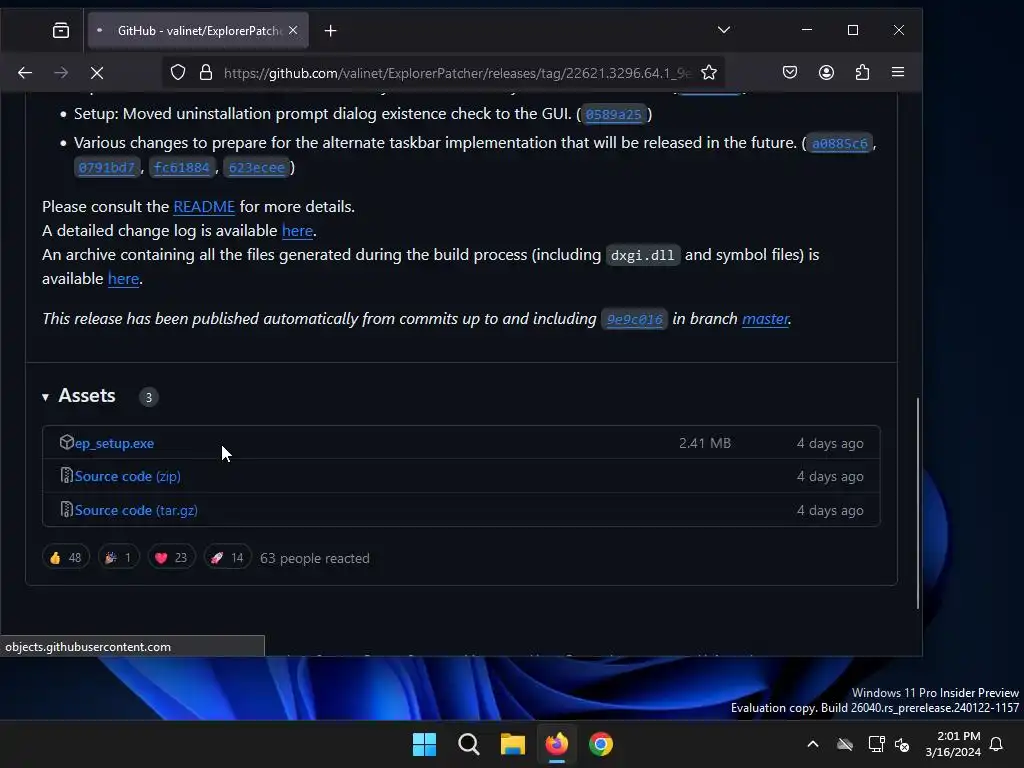Viewport: 1024px width, 768px height.
Task: Toggle the thumbs up reaction with 48
Action: 65,558
